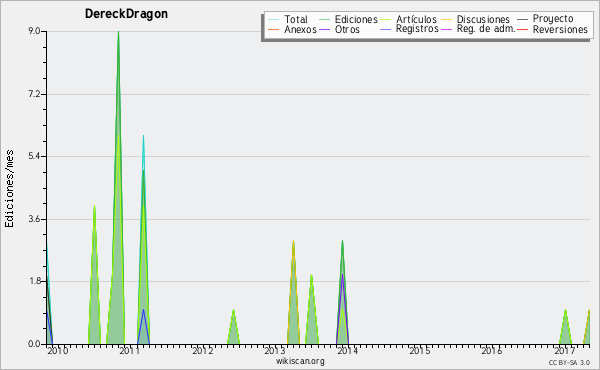Click the purple Otros legend line swatch
The image size is (600, 370).
[324, 29]
